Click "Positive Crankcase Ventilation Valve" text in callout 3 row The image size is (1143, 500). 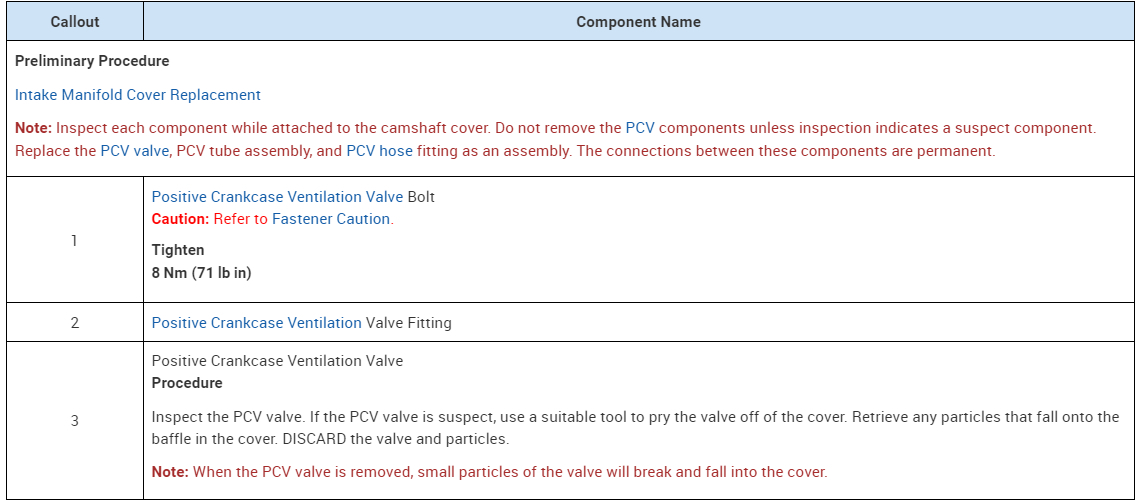click(x=277, y=361)
